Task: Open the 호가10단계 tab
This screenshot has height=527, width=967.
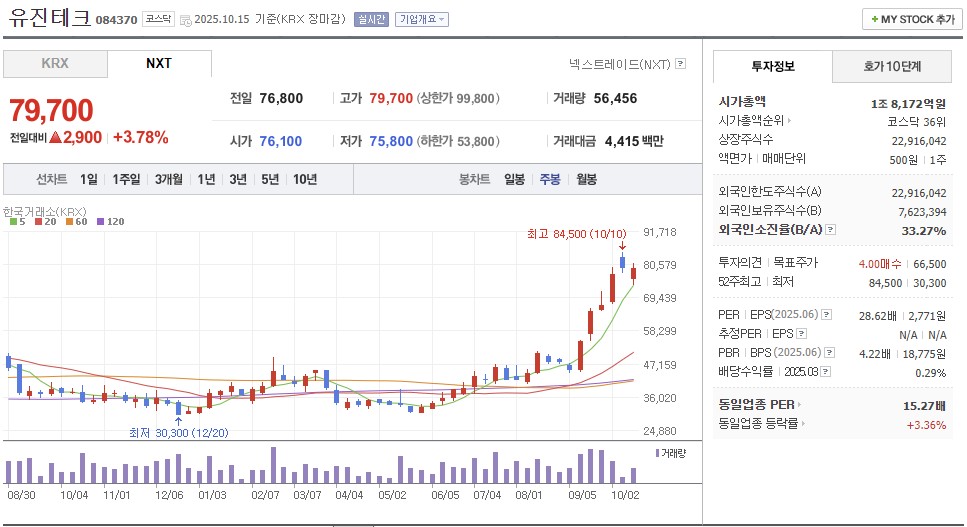Action: tap(892, 67)
